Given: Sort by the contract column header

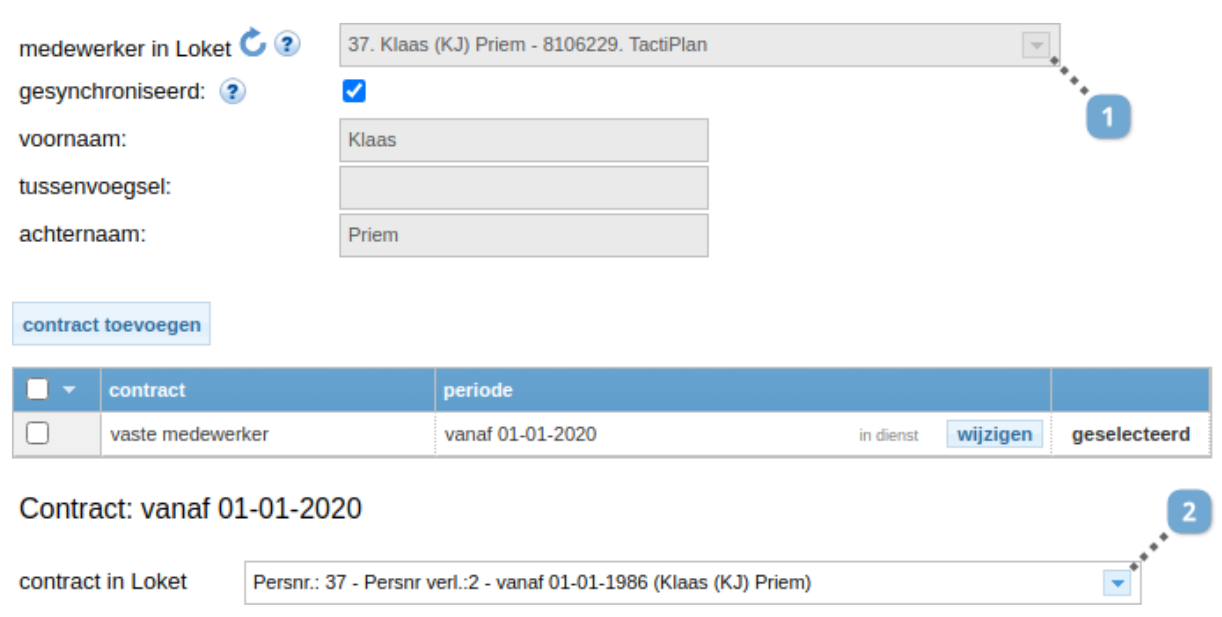Looking at the screenshot, I should pyautogui.click(x=147, y=390).
